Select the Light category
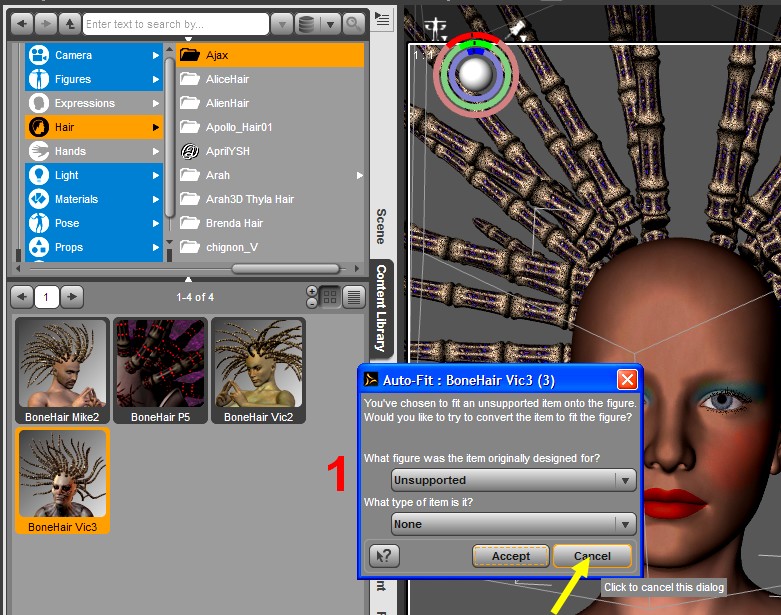 point(94,175)
